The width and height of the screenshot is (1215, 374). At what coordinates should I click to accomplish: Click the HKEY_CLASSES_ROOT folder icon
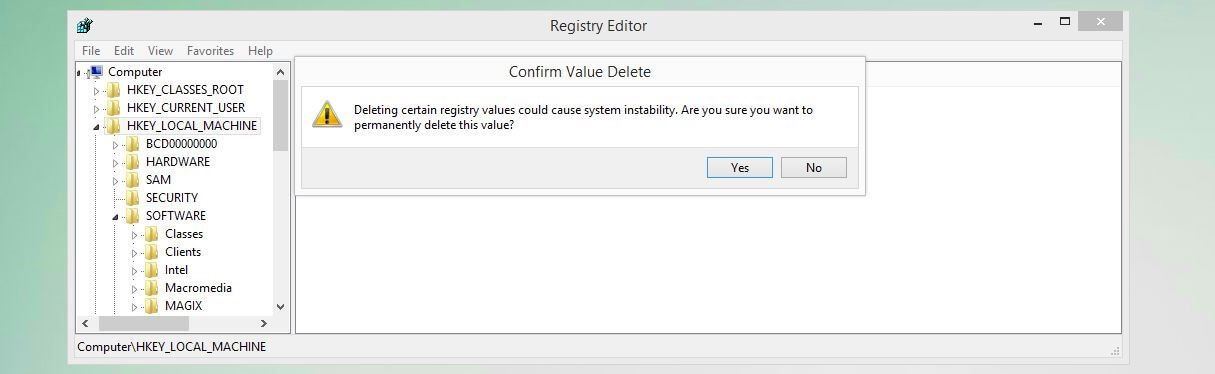click(114, 90)
